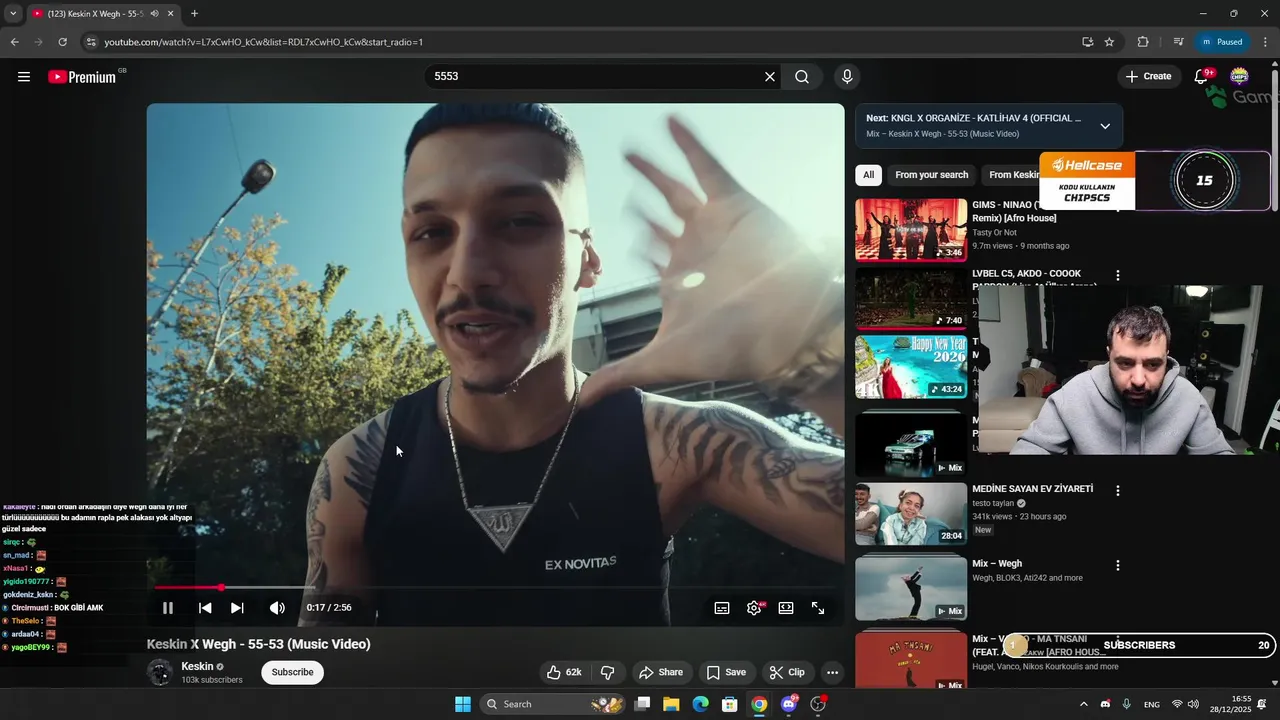Open the YouTube hamburger guide menu
1280x720 pixels.
[24, 77]
